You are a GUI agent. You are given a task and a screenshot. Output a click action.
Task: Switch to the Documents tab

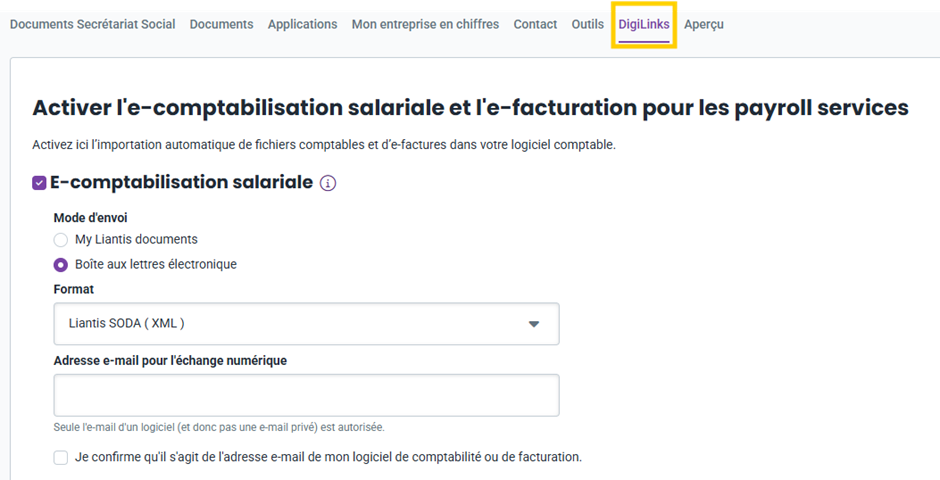(222, 25)
